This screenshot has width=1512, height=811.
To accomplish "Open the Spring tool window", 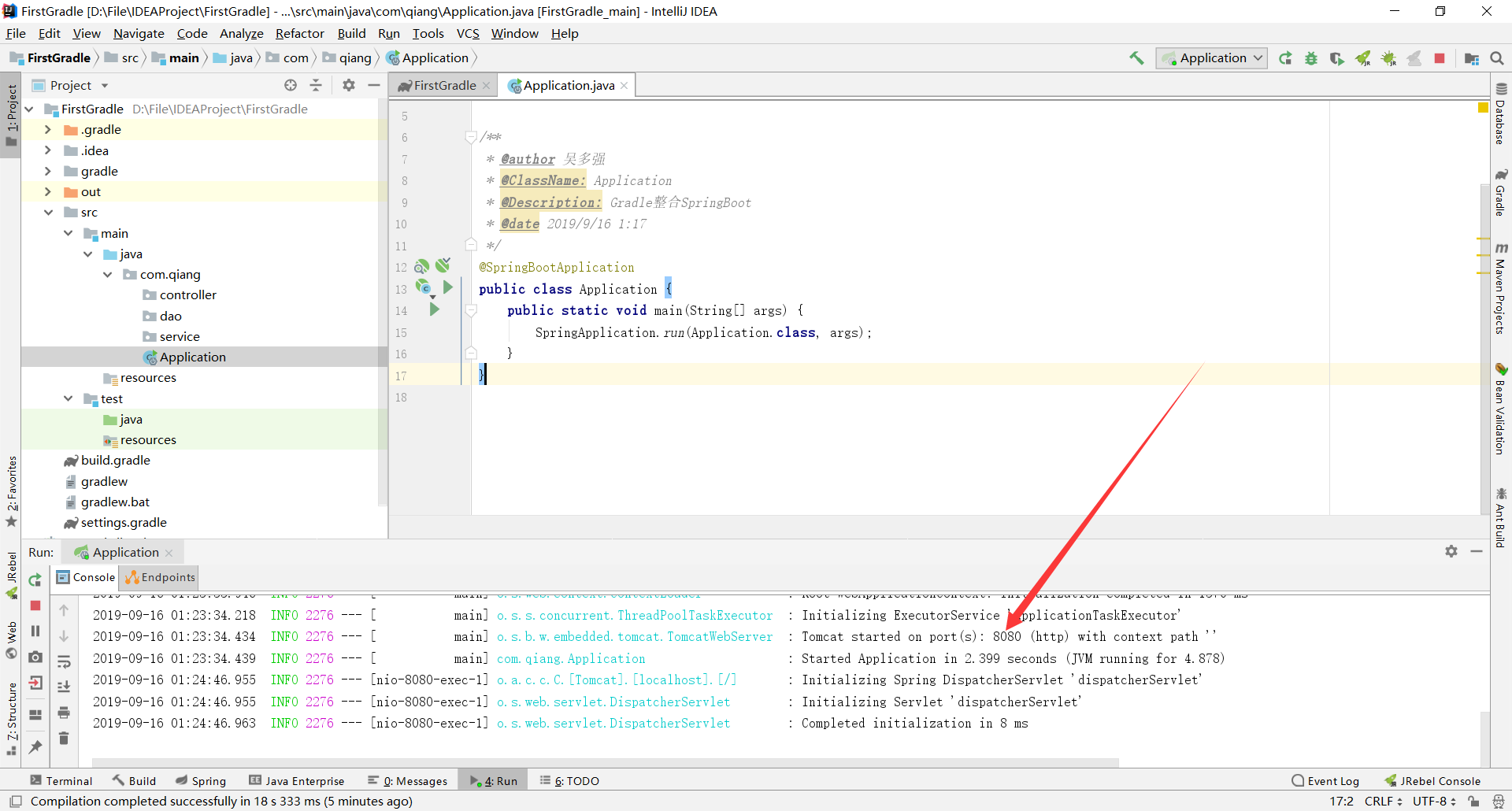I will (201, 780).
